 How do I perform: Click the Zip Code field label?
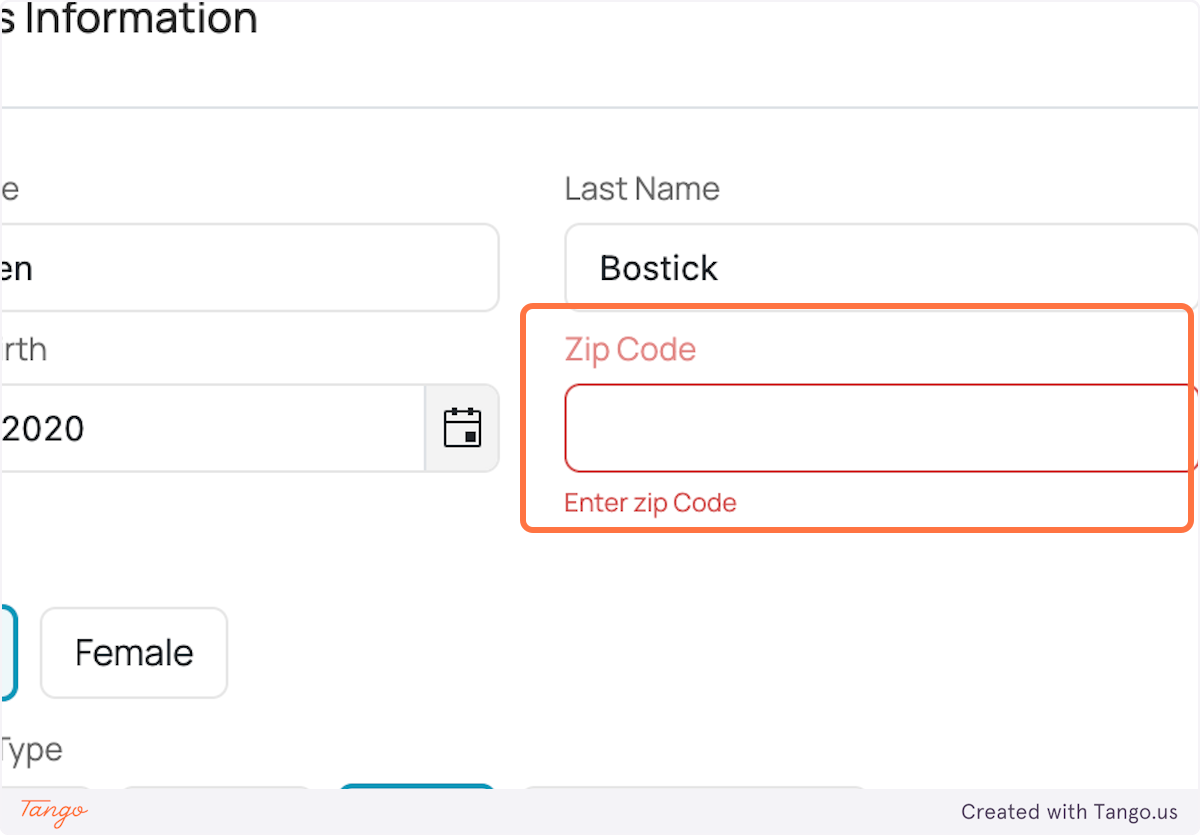click(630, 349)
